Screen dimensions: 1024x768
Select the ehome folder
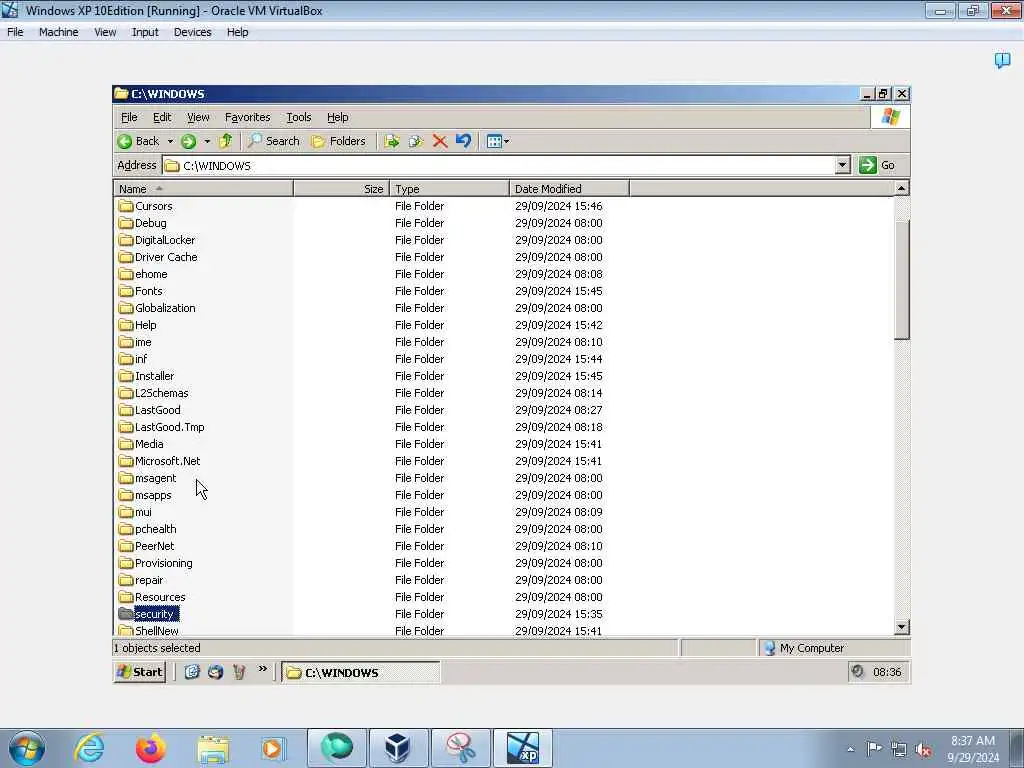coord(143,274)
